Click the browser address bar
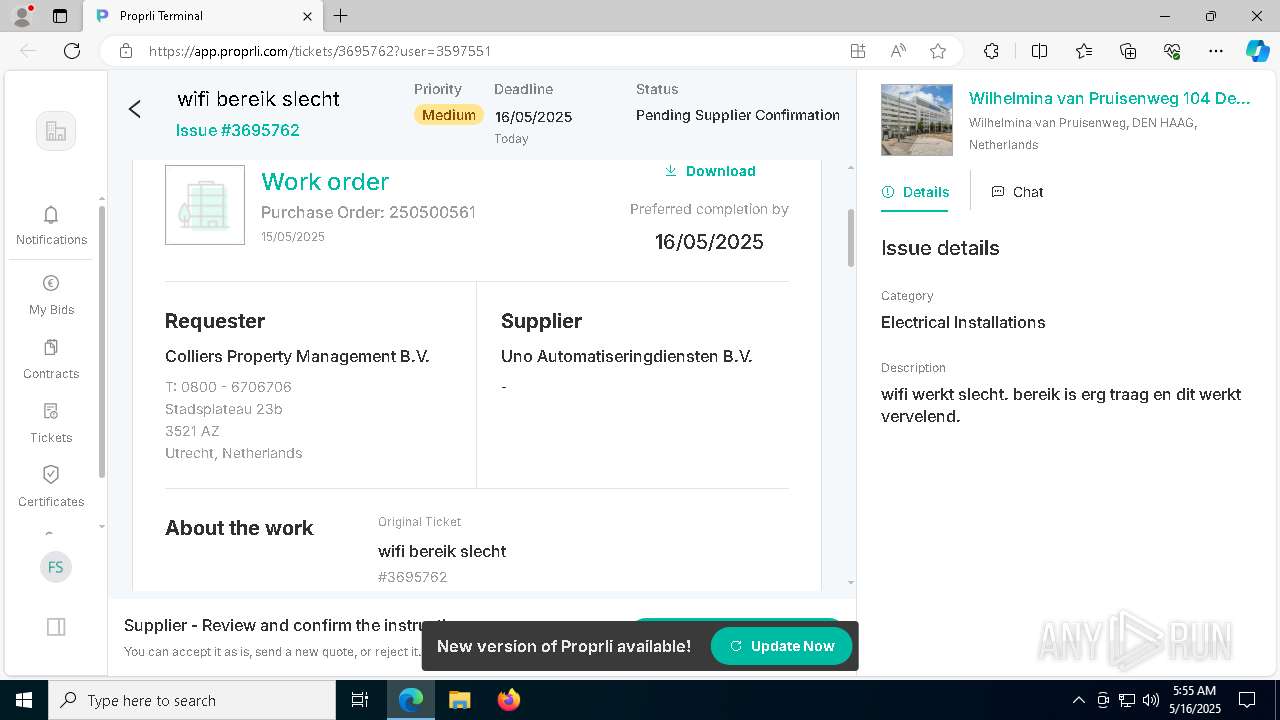 click(x=490, y=51)
